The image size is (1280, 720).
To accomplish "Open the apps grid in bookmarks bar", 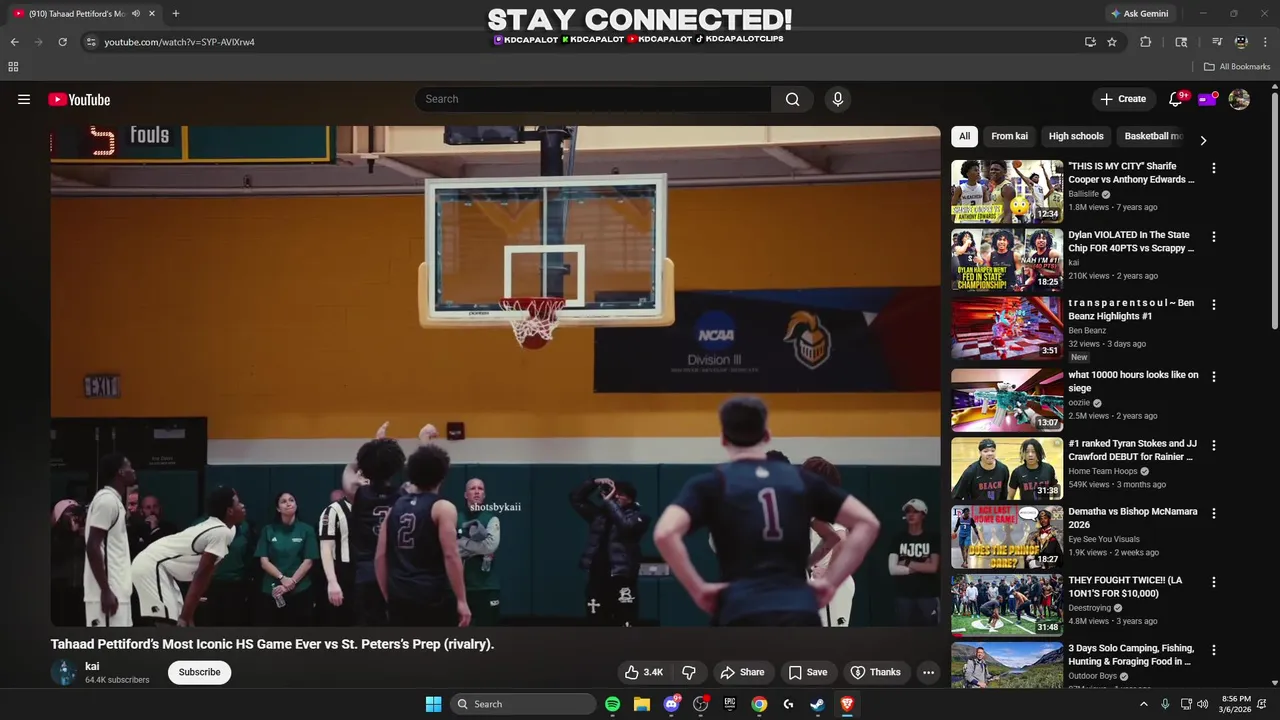I will pyautogui.click(x=13, y=67).
